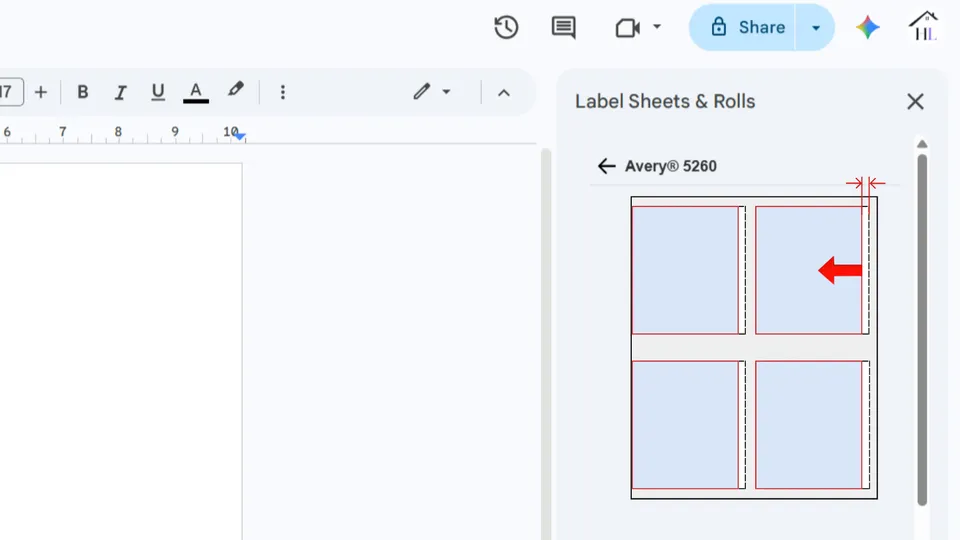Click the label layout diagram image

[x=754, y=347]
